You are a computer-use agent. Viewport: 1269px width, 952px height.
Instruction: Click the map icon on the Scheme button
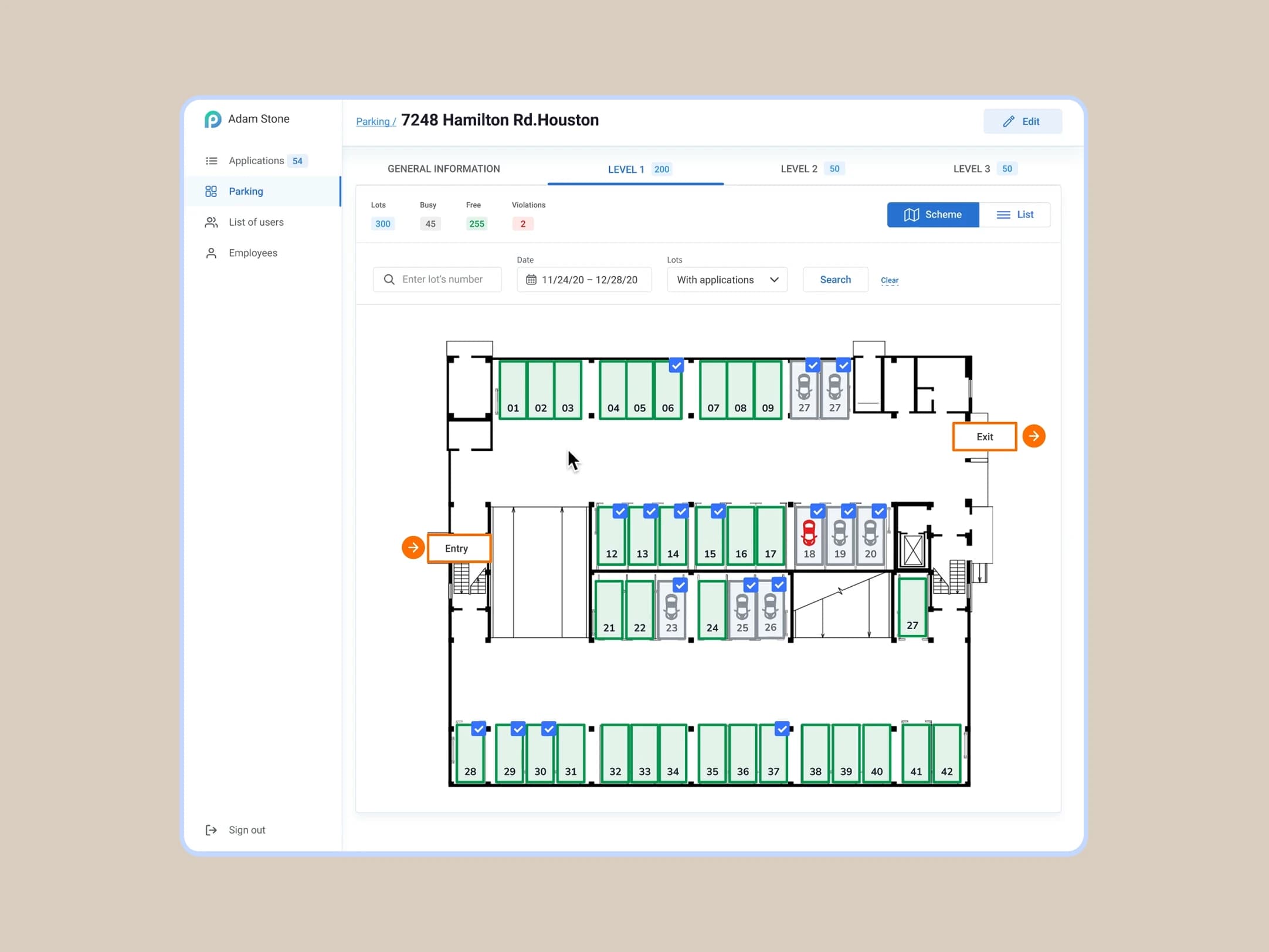tap(911, 215)
